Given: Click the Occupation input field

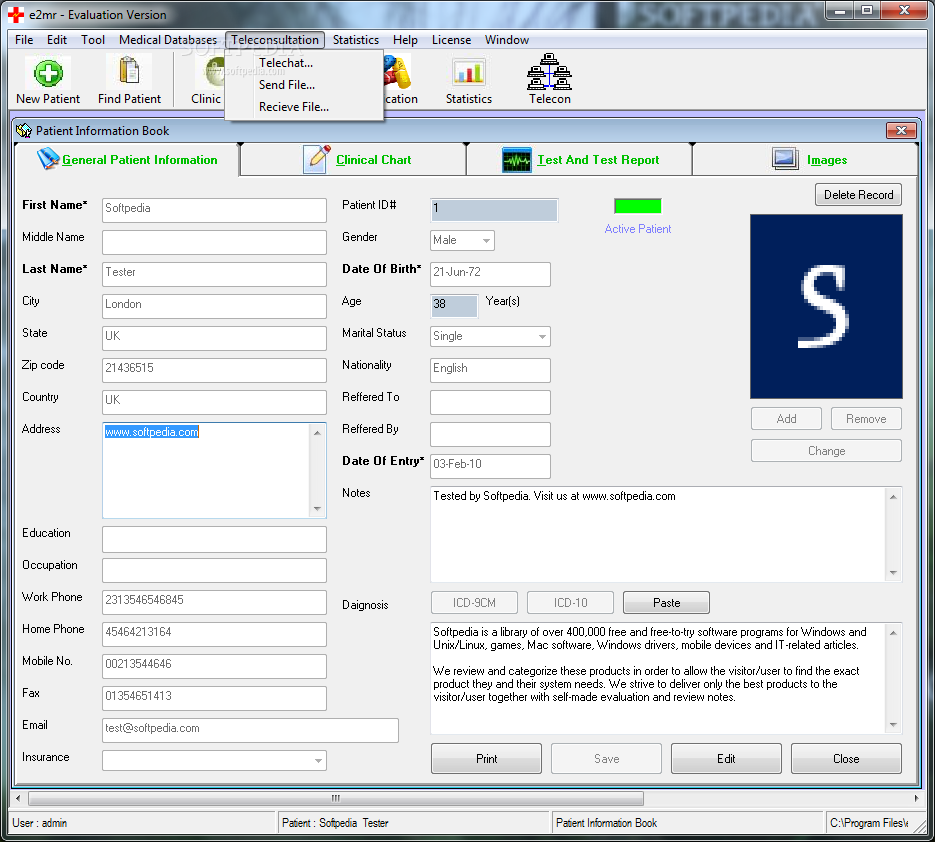Looking at the screenshot, I should pos(214,571).
